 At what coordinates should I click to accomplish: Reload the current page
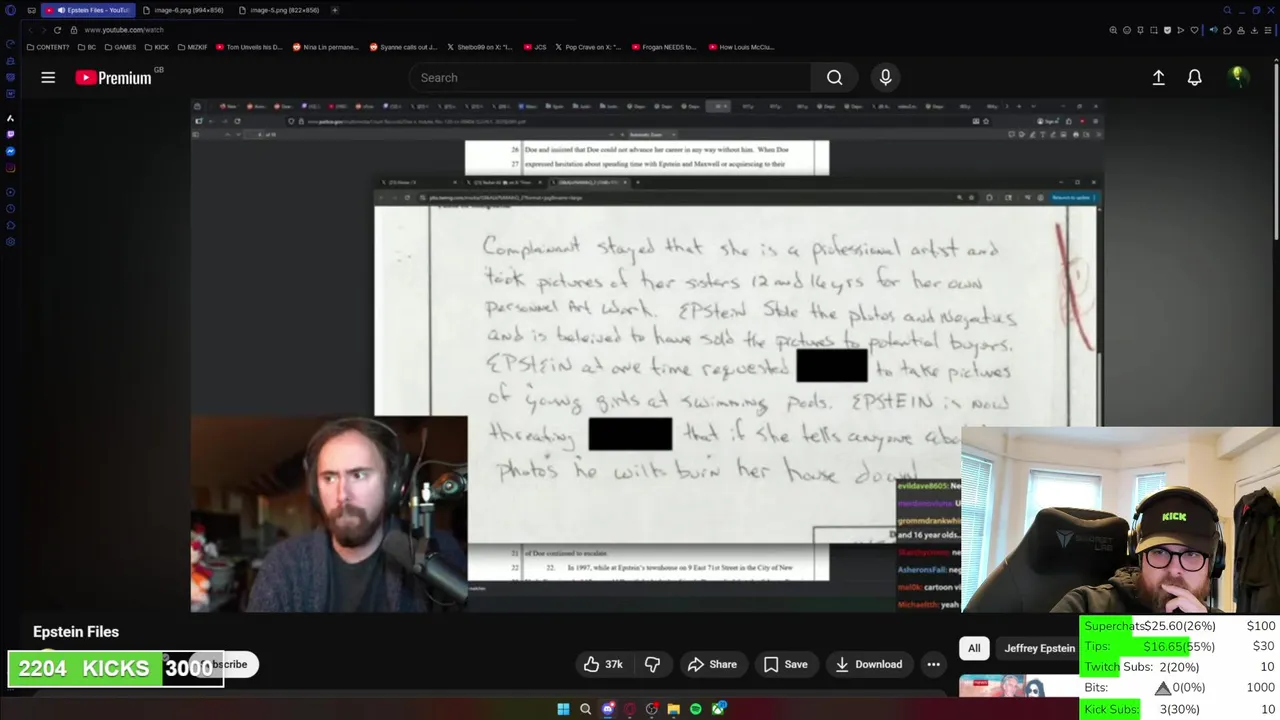pyautogui.click(x=57, y=30)
